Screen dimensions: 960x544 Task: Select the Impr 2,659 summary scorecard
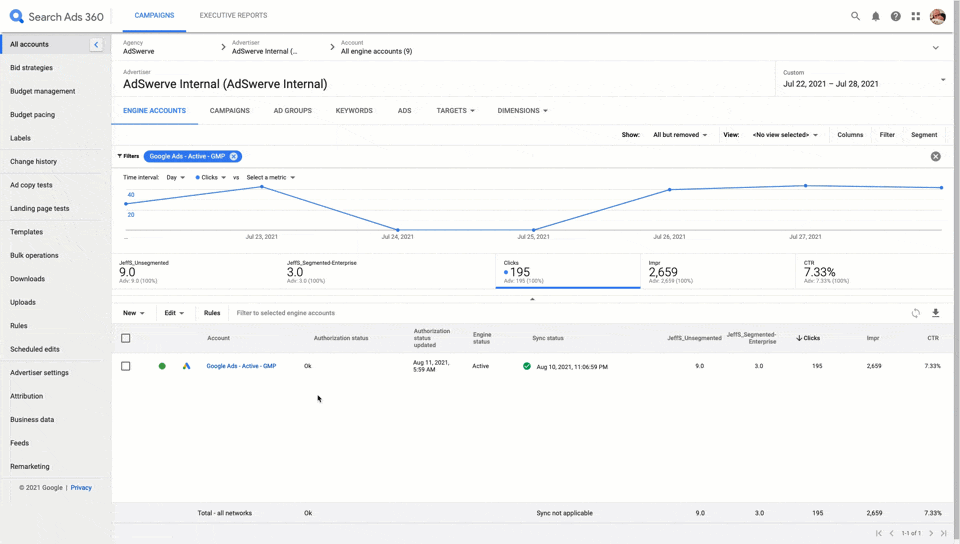[718, 272]
